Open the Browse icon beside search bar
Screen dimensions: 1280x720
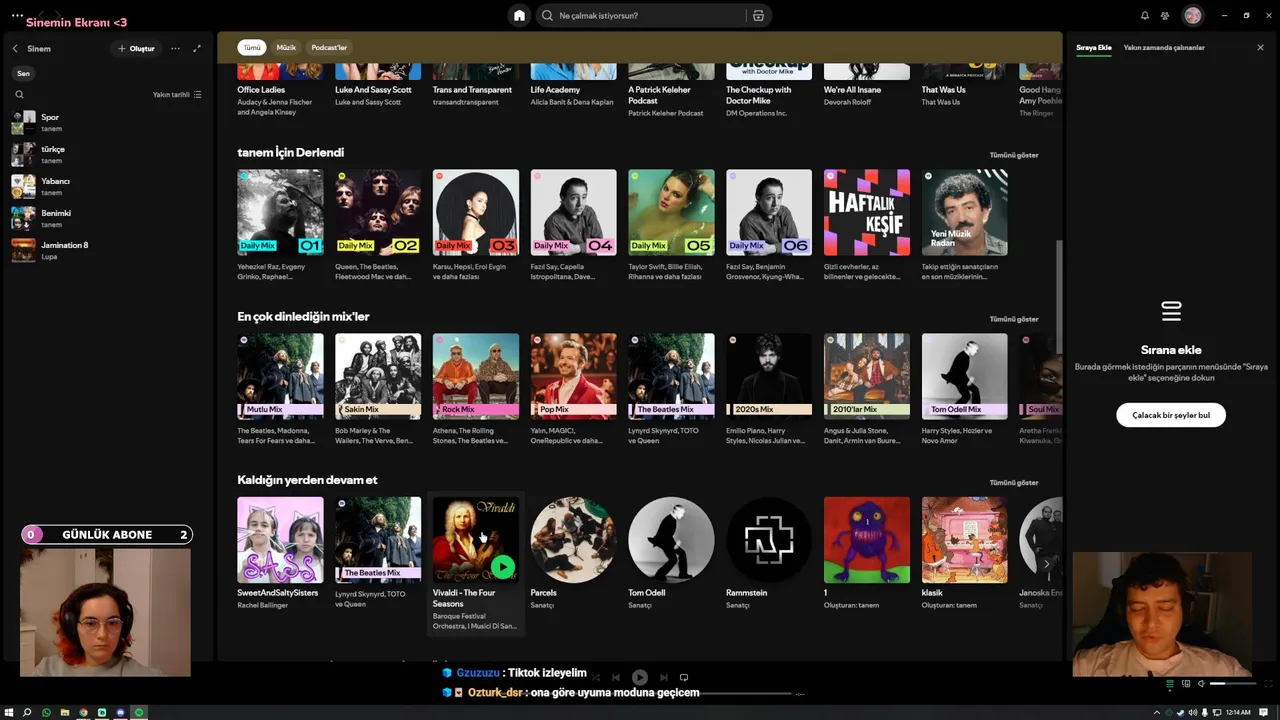pyautogui.click(x=758, y=15)
